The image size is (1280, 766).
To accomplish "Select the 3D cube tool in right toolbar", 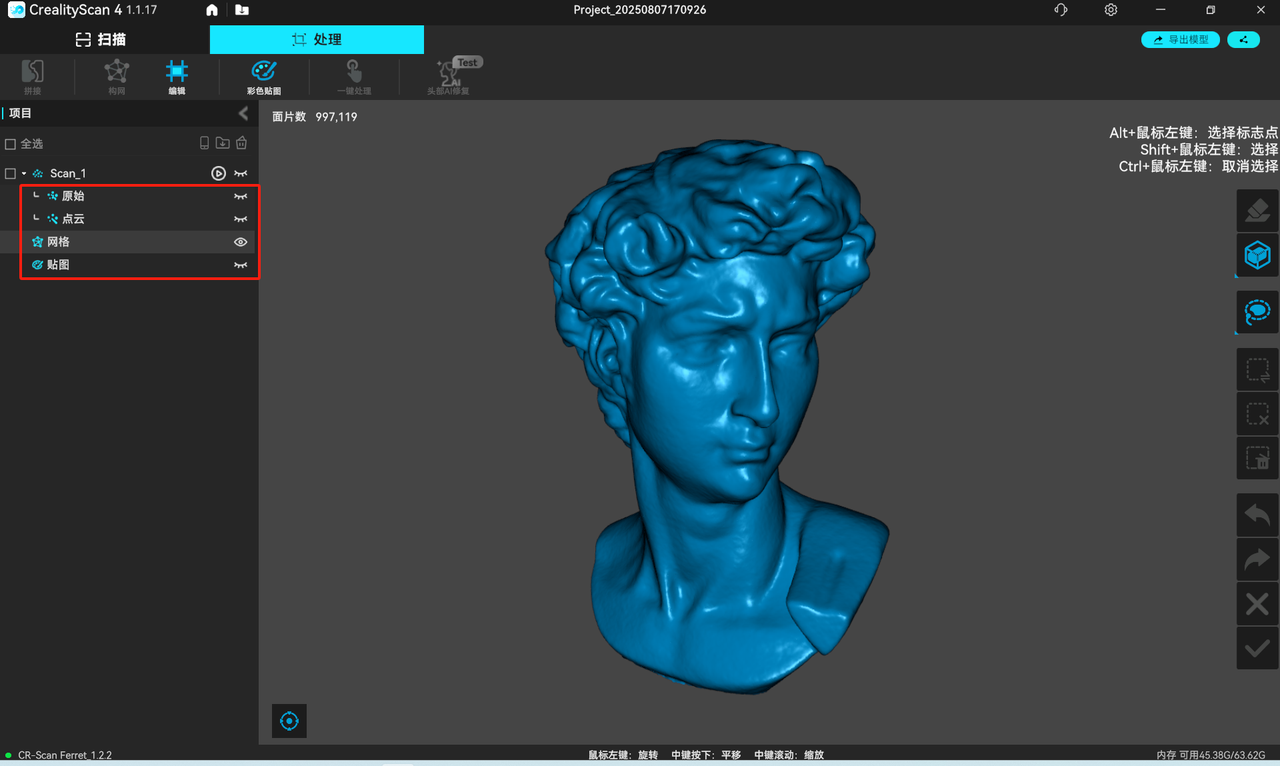I will click(1257, 255).
